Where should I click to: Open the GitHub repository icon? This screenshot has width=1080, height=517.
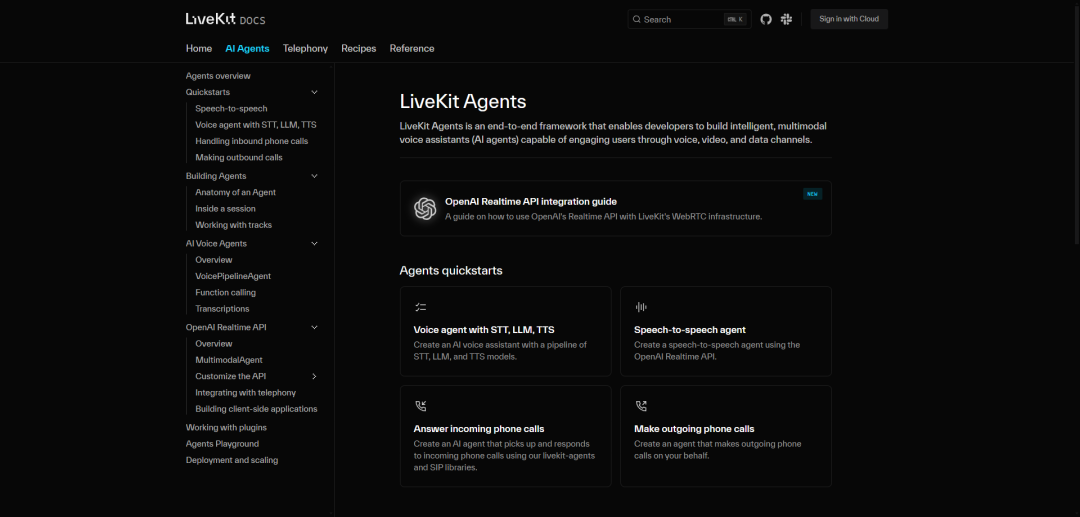pyautogui.click(x=766, y=19)
